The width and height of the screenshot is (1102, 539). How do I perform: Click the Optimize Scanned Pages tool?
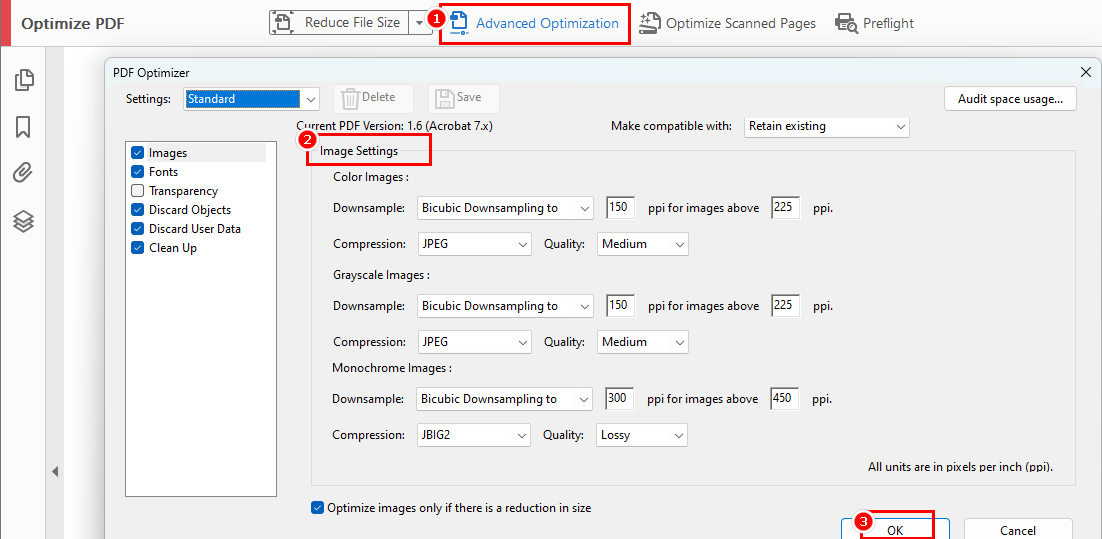728,23
